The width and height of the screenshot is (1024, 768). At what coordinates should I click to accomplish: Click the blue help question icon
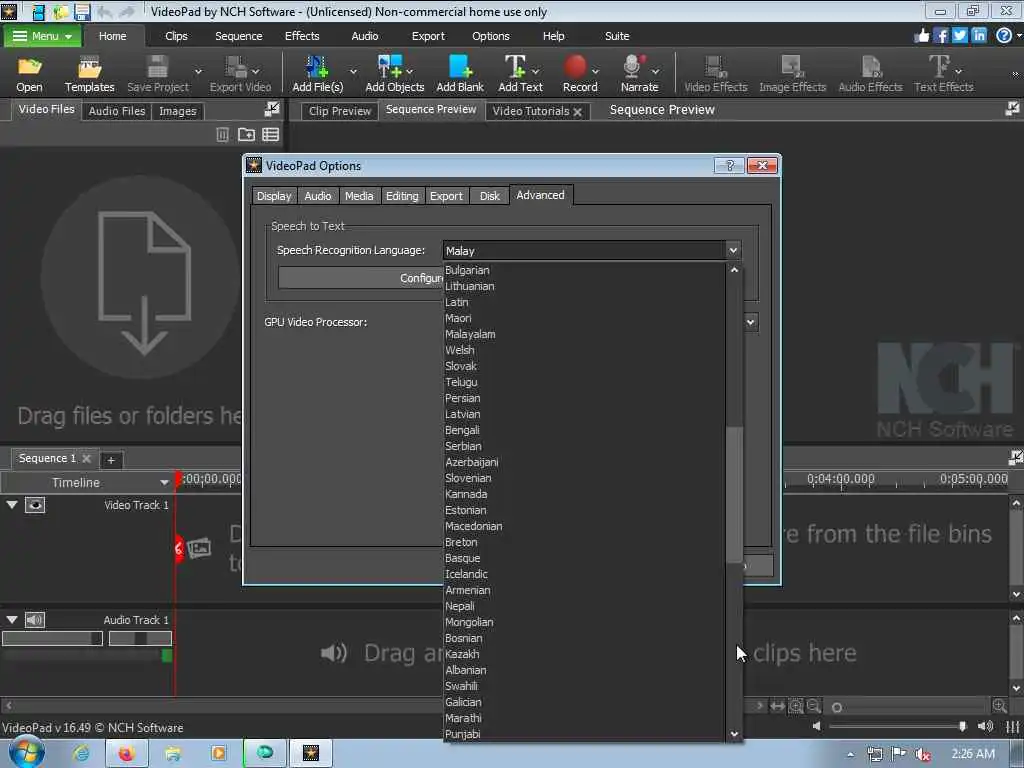pyautogui.click(x=1004, y=35)
